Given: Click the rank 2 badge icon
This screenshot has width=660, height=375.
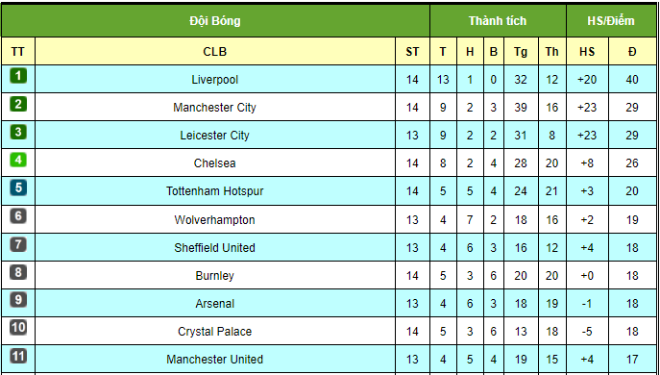Looking at the screenshot, I should click(18, 104).
